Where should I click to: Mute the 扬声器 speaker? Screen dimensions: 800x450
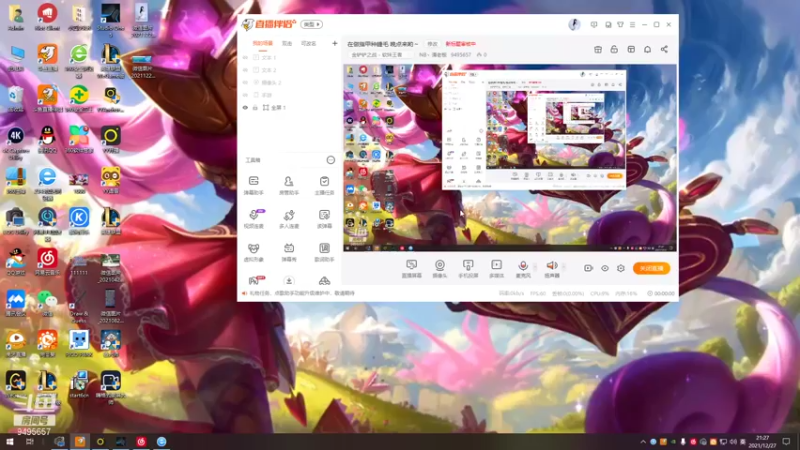coord(552,268)
